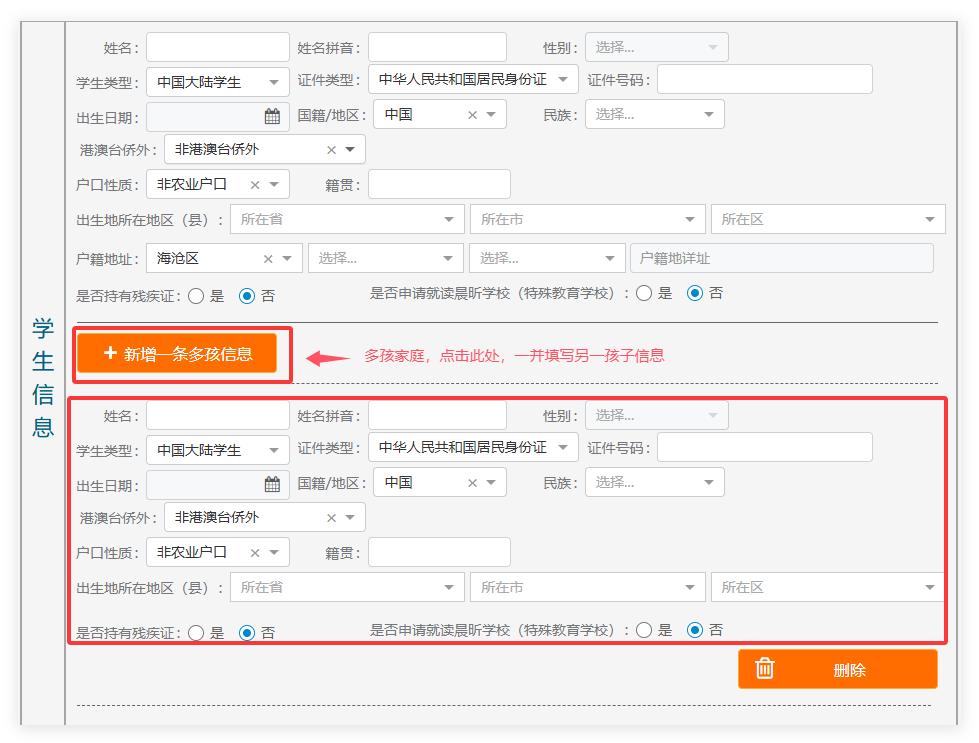Click 新增一条多孩信息 button

(x=177, y=353)
